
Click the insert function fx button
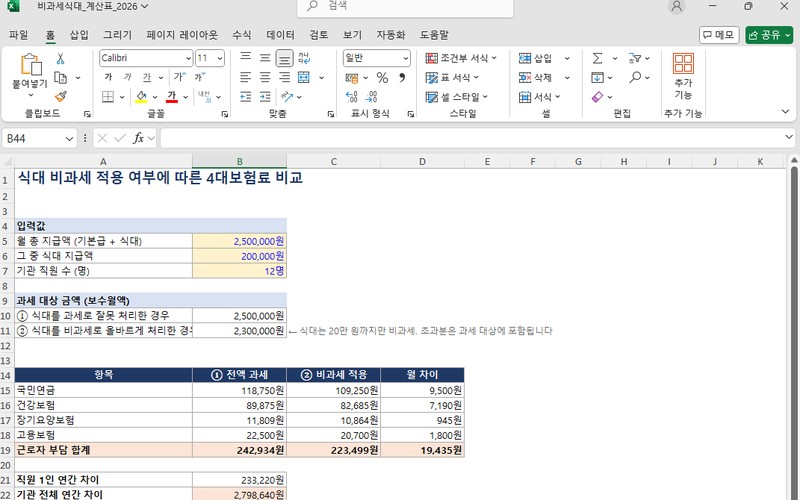(x=138, y=138)
